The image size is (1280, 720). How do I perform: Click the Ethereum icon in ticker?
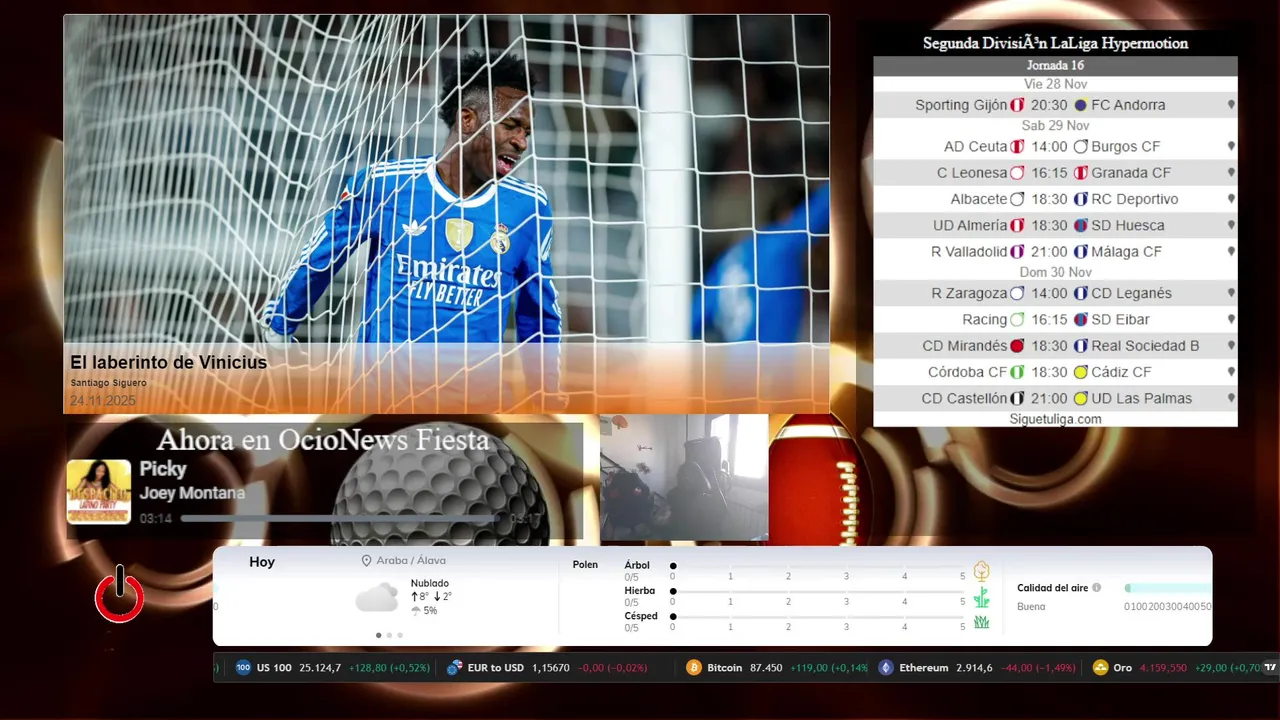coord(885,667)
